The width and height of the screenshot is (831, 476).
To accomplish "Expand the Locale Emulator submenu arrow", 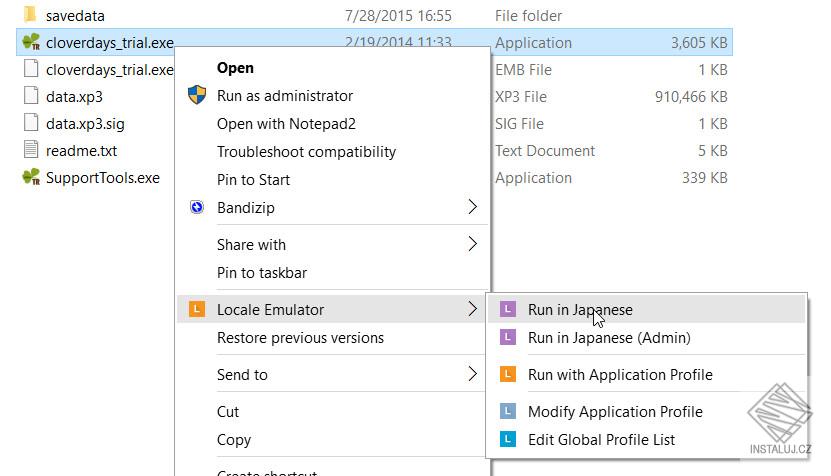I will 473,310.
